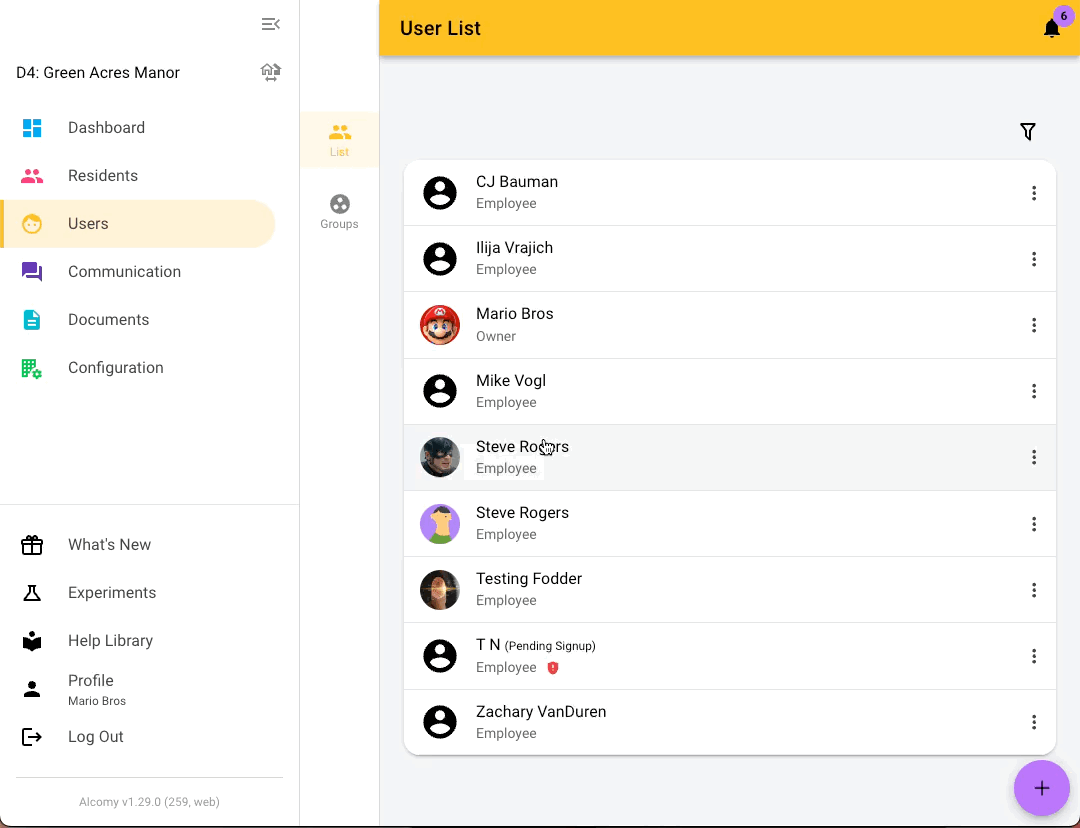Click the Configuration building gear icon
Viewport: 1080px width, 828px height.
click(x=32, y=369)
